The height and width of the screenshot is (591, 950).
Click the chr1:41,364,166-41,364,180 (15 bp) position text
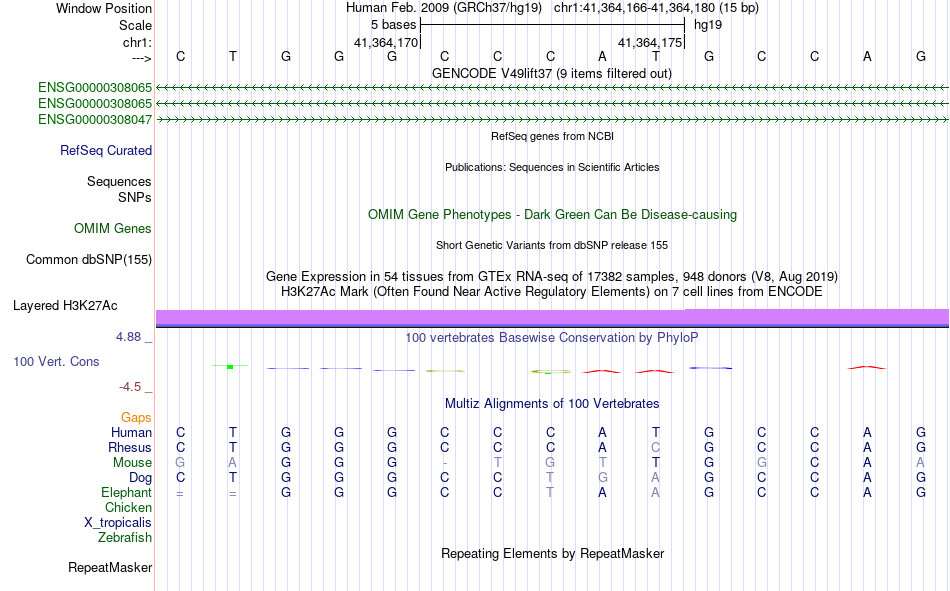pos(656,8)
